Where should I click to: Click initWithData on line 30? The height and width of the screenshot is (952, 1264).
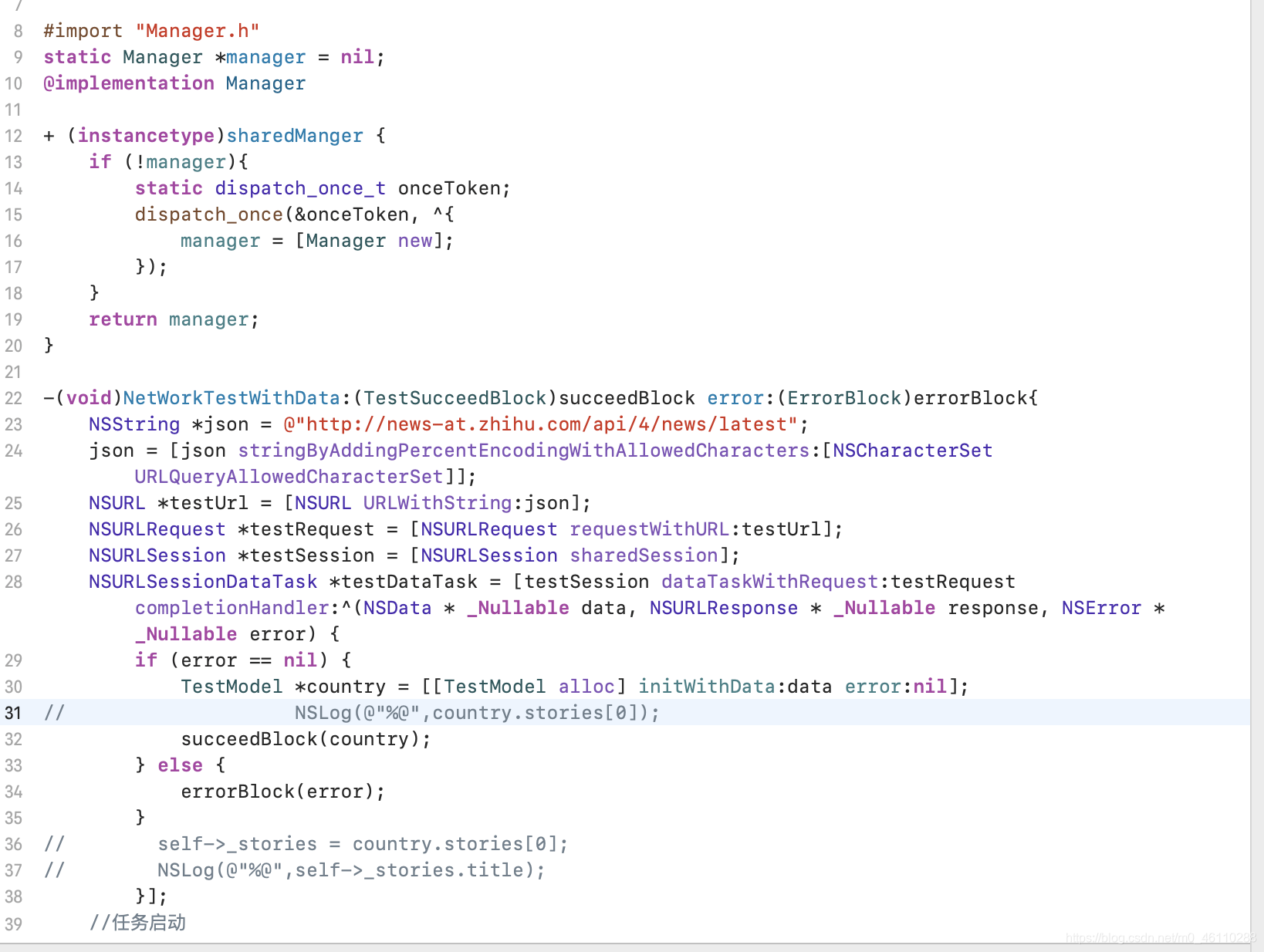pos(706,687)
